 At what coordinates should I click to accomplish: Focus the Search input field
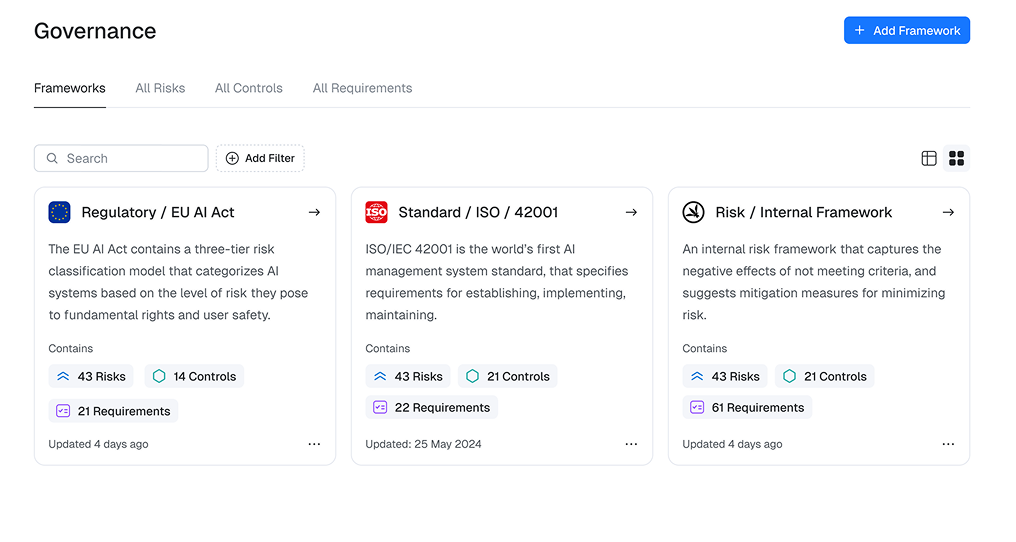[x=132, y=158]
